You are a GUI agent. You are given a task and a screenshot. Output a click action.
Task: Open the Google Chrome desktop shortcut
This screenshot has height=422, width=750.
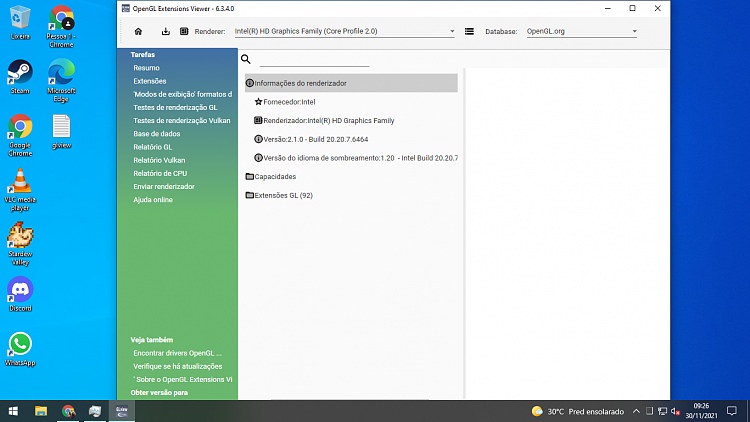tap(20, 135)
